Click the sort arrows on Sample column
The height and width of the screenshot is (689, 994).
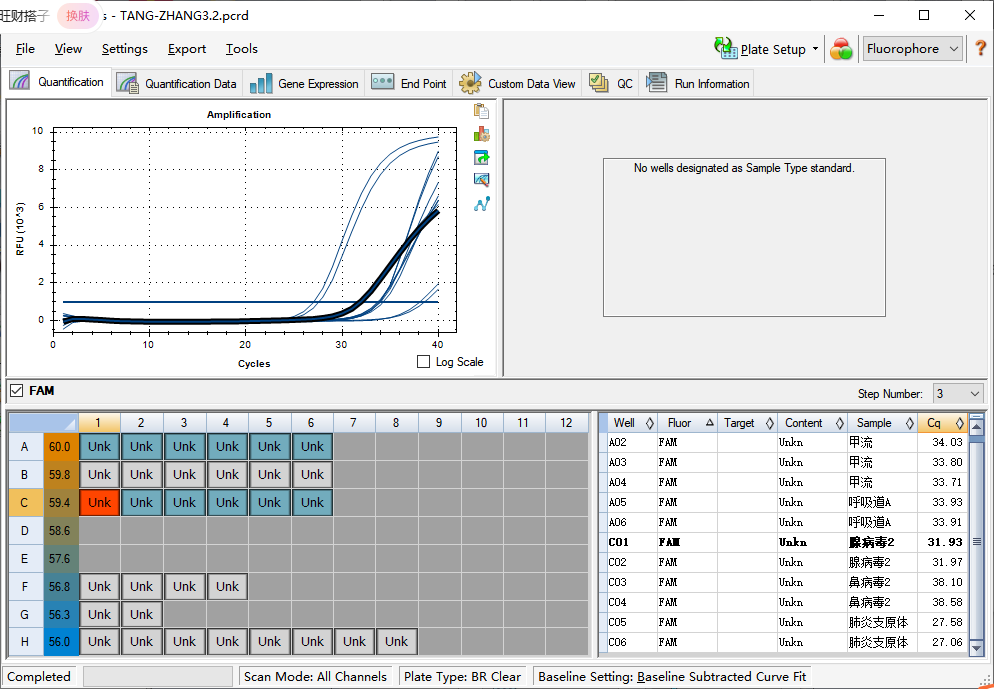tap(910, 423)
